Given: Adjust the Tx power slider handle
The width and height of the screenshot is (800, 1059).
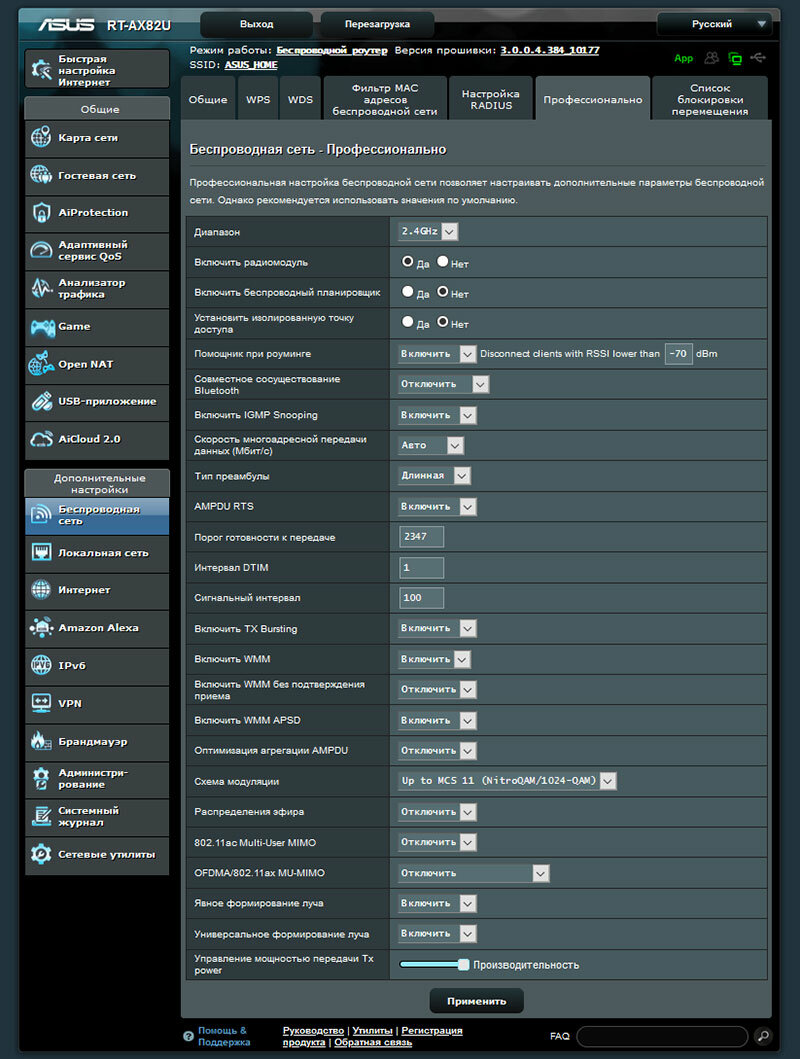Looking at the screenshot, I should tap(464, 964).
